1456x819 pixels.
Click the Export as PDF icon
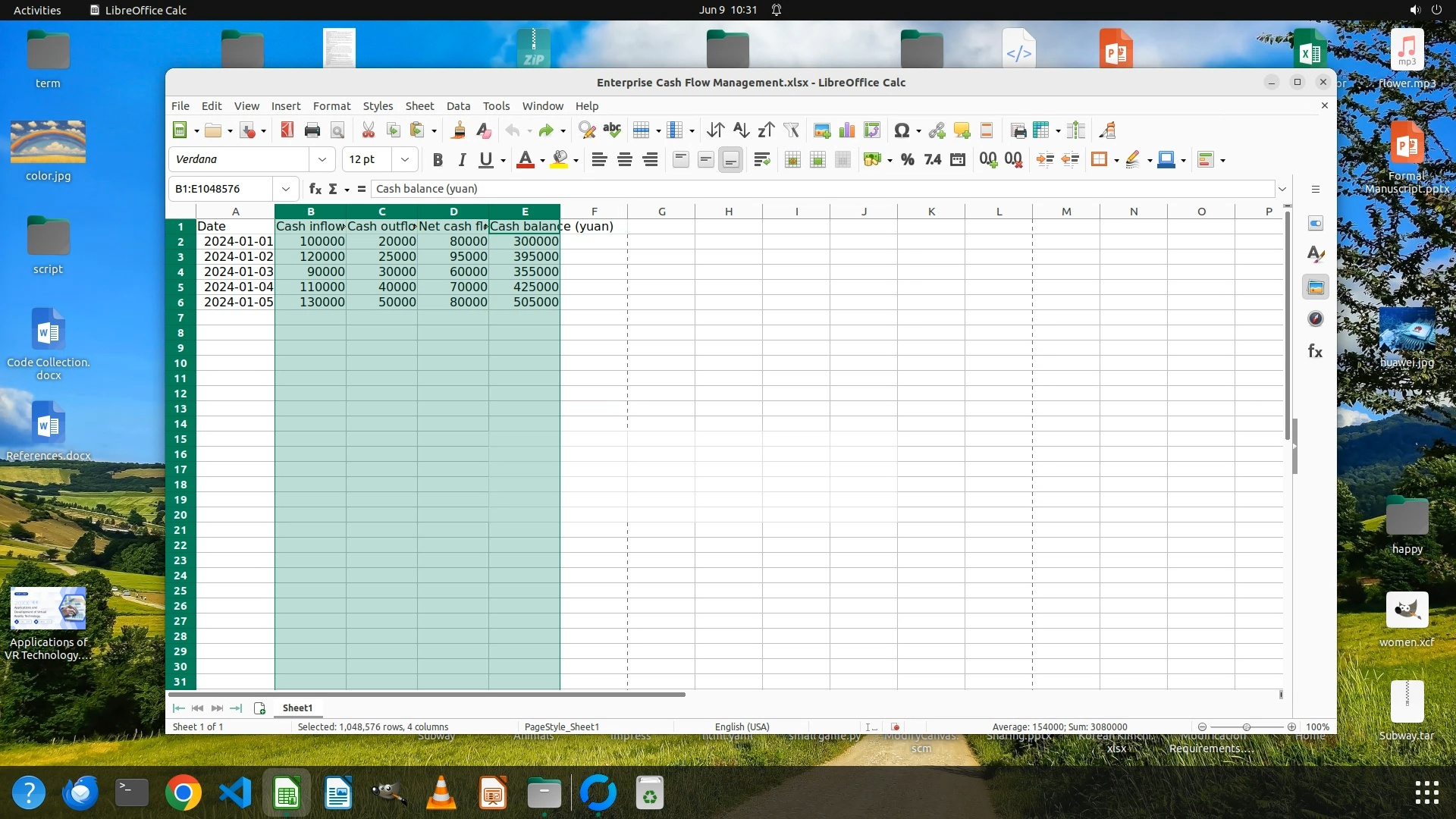click(x=287, y=130)
